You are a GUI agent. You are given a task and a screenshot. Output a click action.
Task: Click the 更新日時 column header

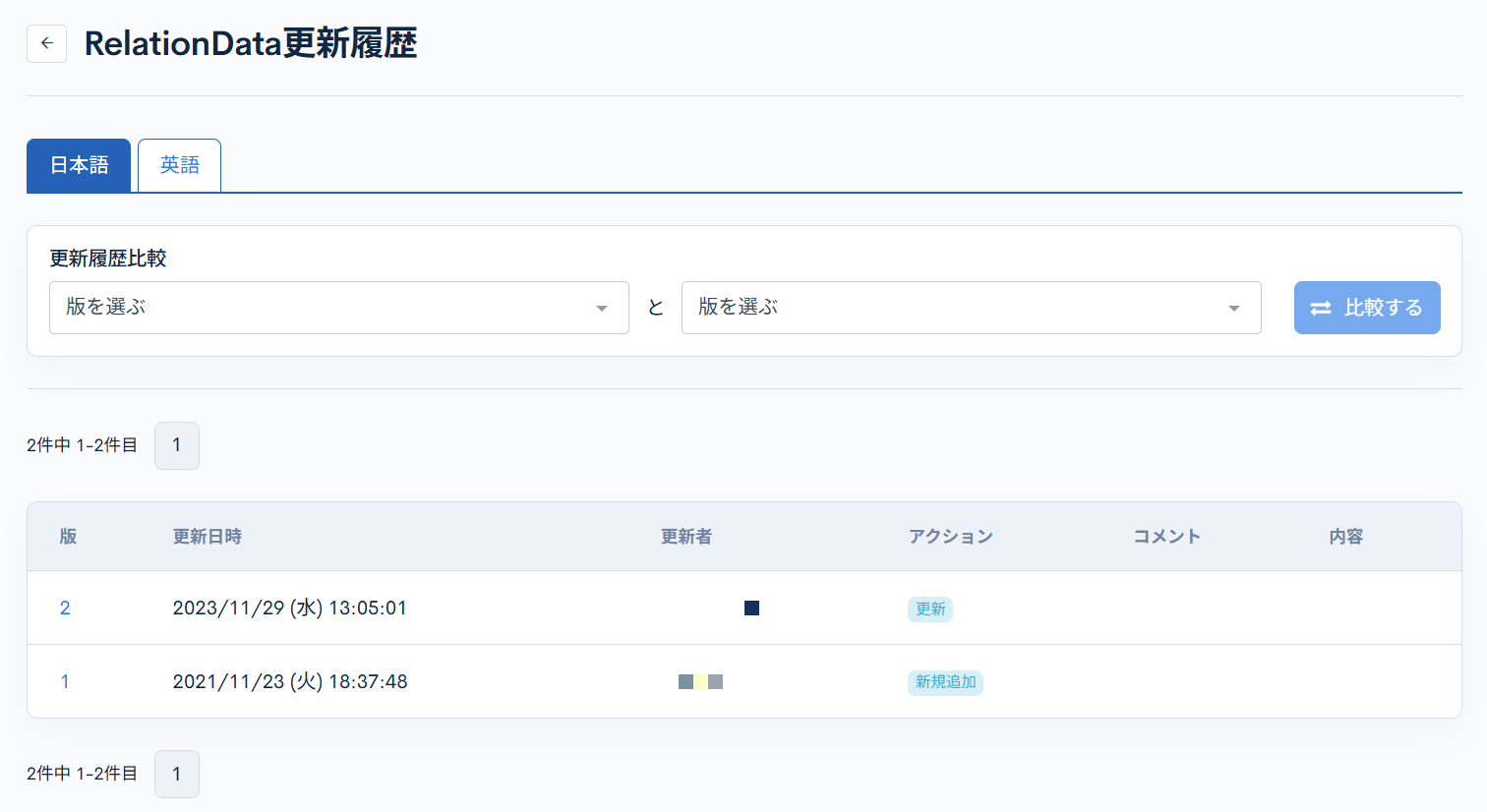208,537
